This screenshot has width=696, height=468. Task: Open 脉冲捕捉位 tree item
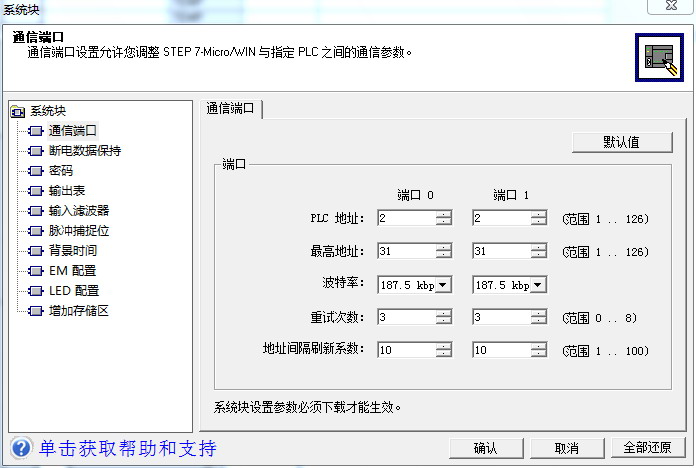tap(78, 230)
